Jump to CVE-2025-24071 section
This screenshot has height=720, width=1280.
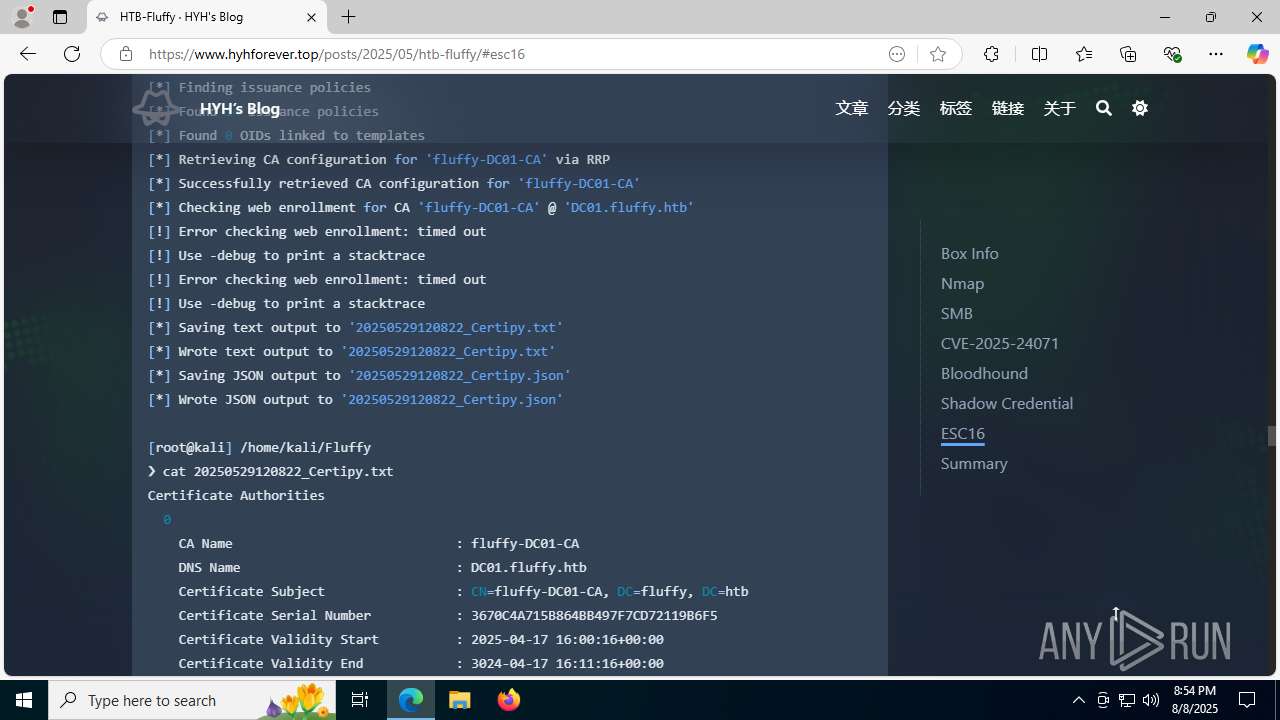point(1000,343)
